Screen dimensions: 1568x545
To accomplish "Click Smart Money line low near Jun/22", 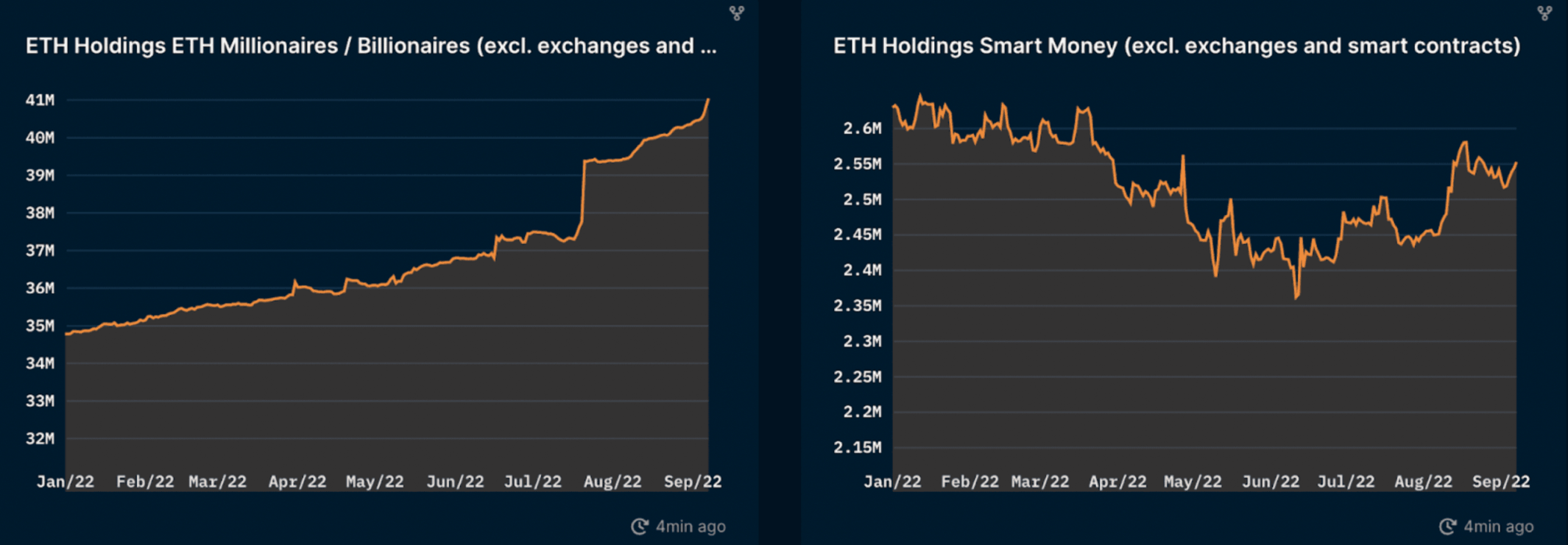I will pos(1296,297).
